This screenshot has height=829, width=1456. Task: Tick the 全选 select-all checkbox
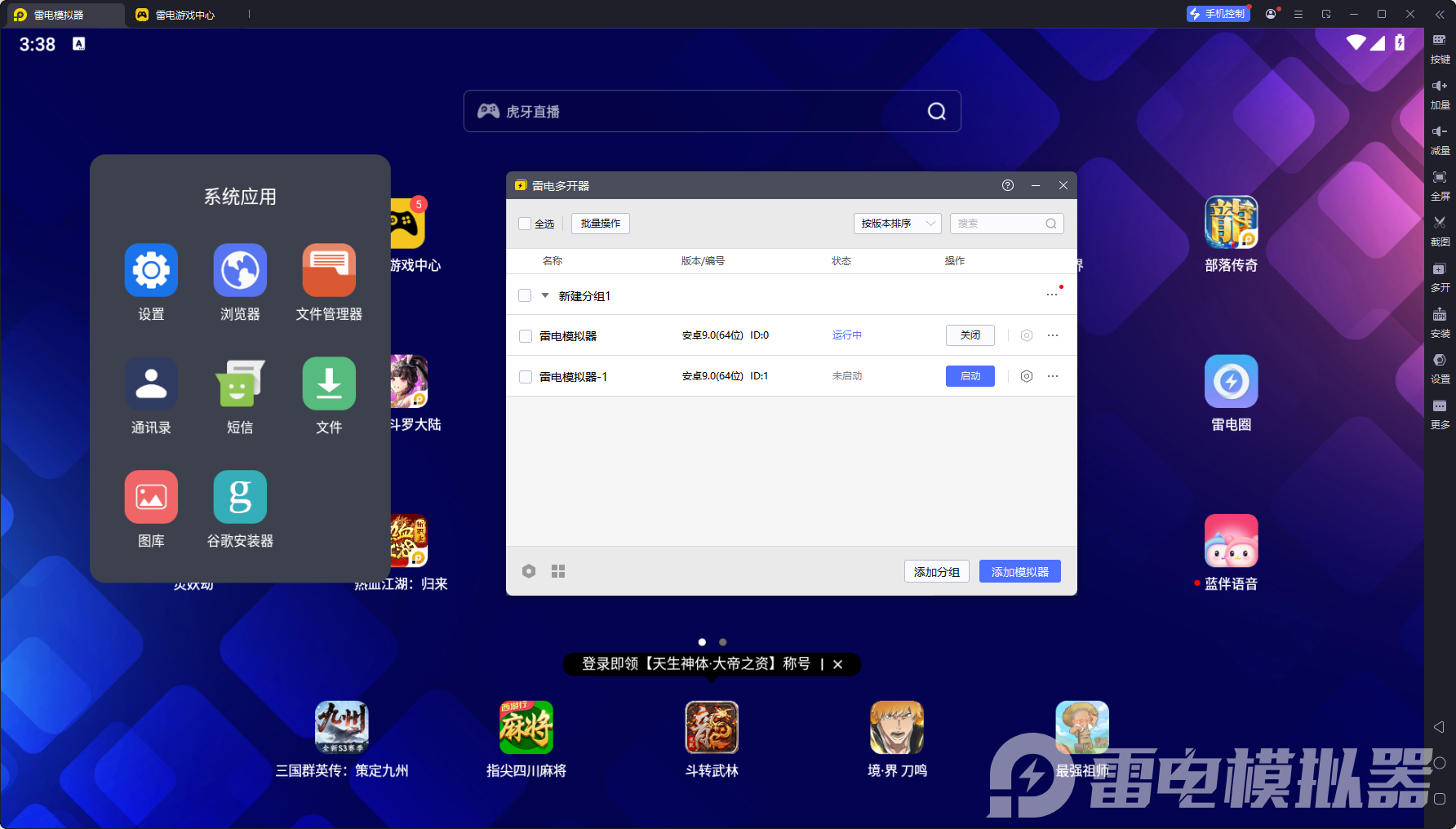tap(525, 224)
